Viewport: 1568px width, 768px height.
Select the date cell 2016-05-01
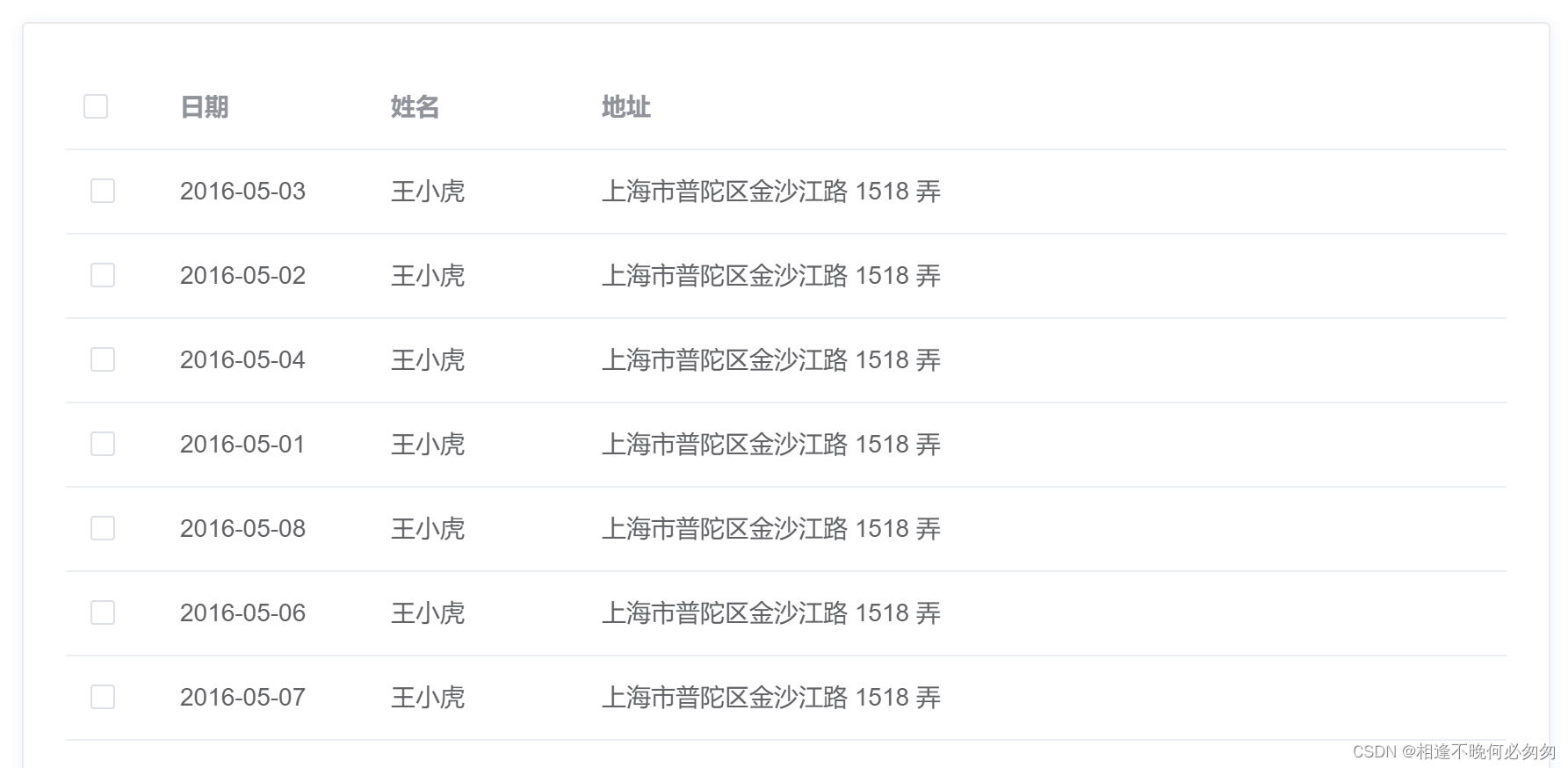[x=242, y=444]
